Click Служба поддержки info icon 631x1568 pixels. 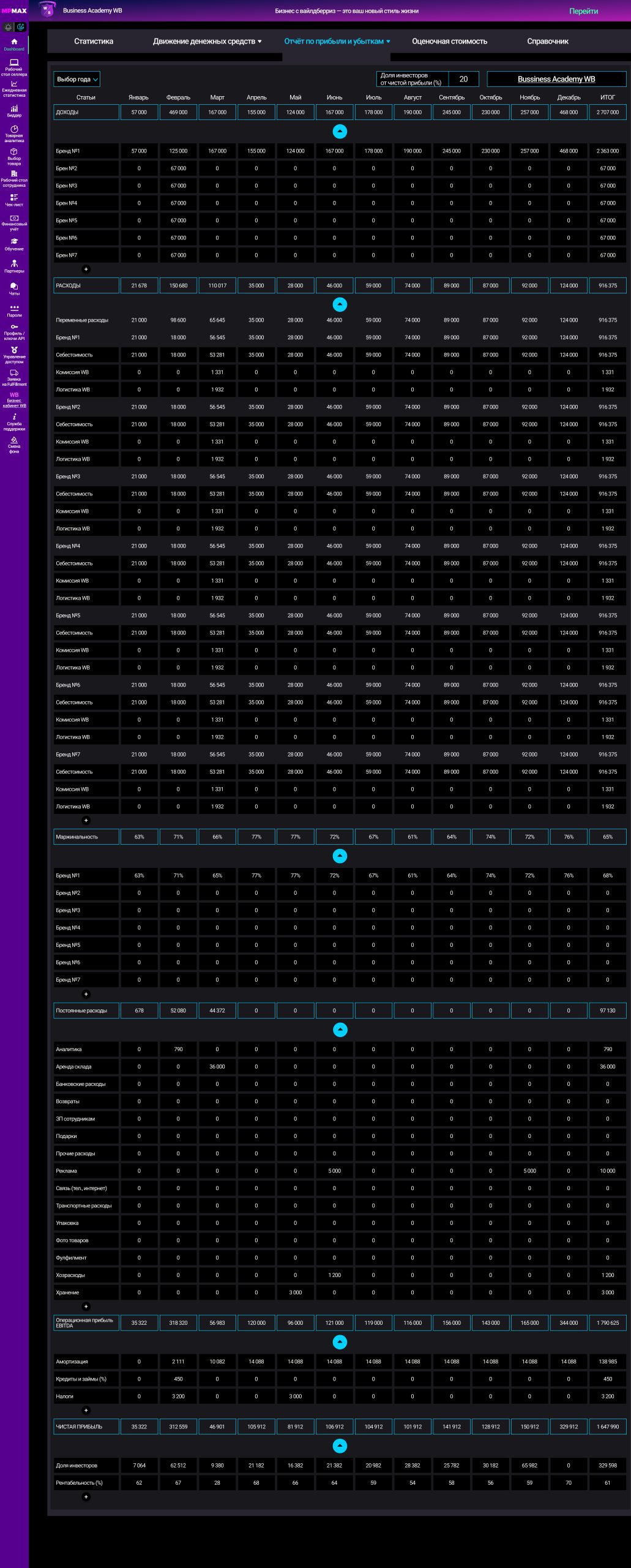(x=14, y=420)
